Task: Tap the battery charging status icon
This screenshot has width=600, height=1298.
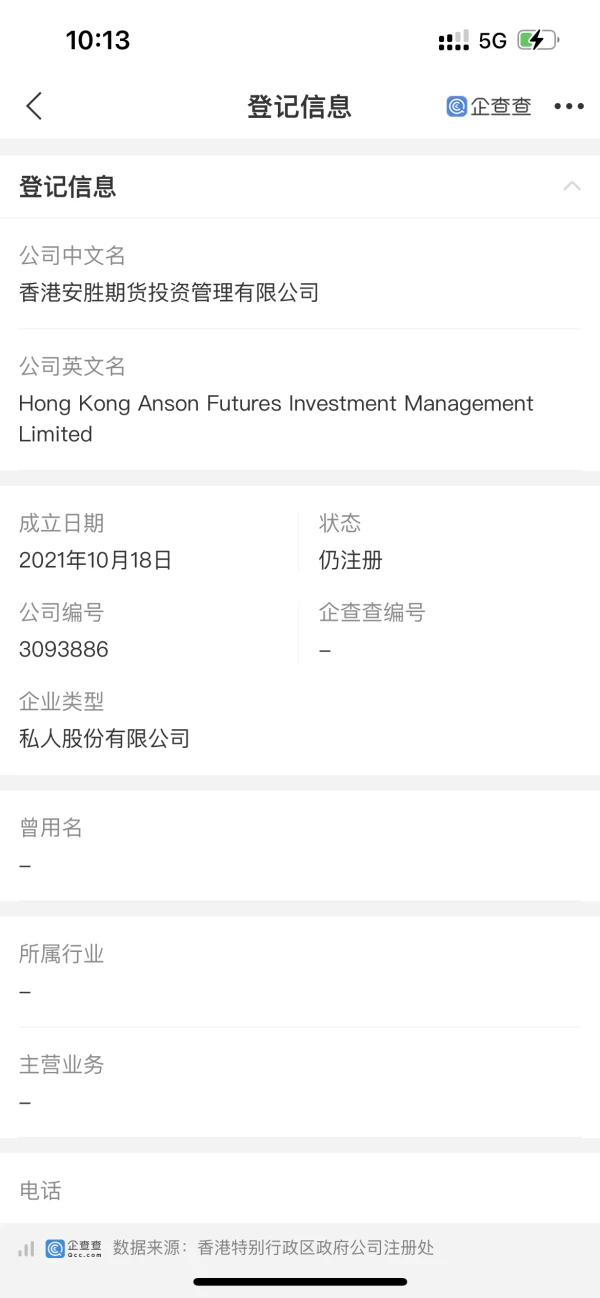Action: [x=537, y=40]
